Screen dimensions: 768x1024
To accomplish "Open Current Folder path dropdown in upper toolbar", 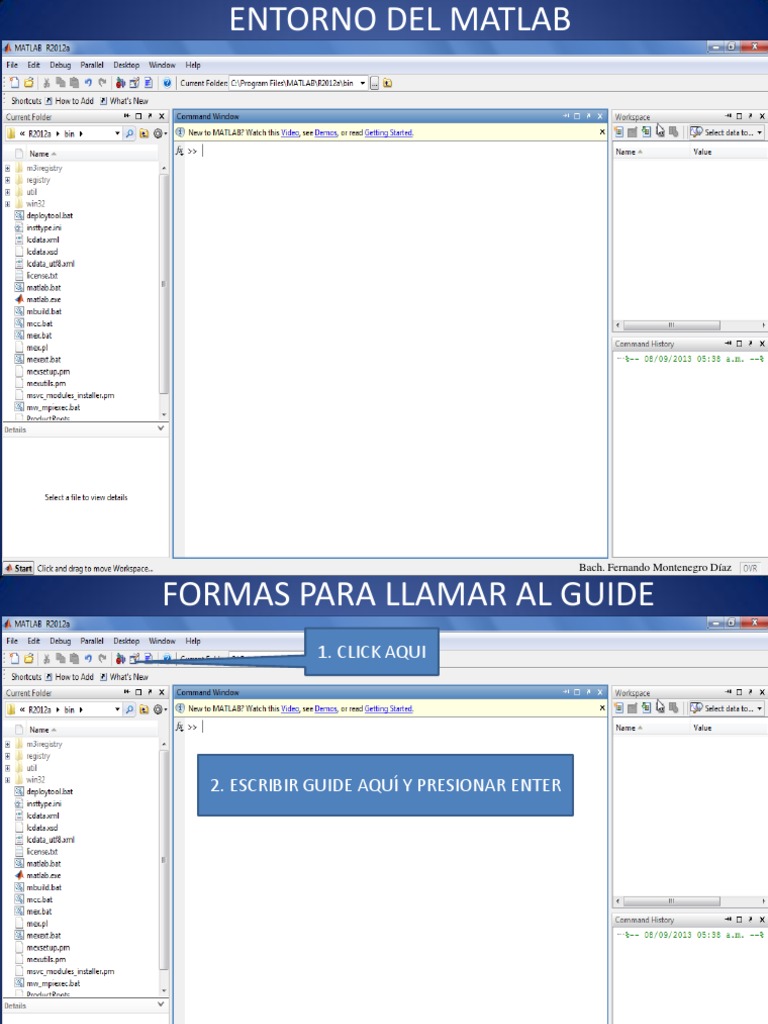I will point(362,83).
